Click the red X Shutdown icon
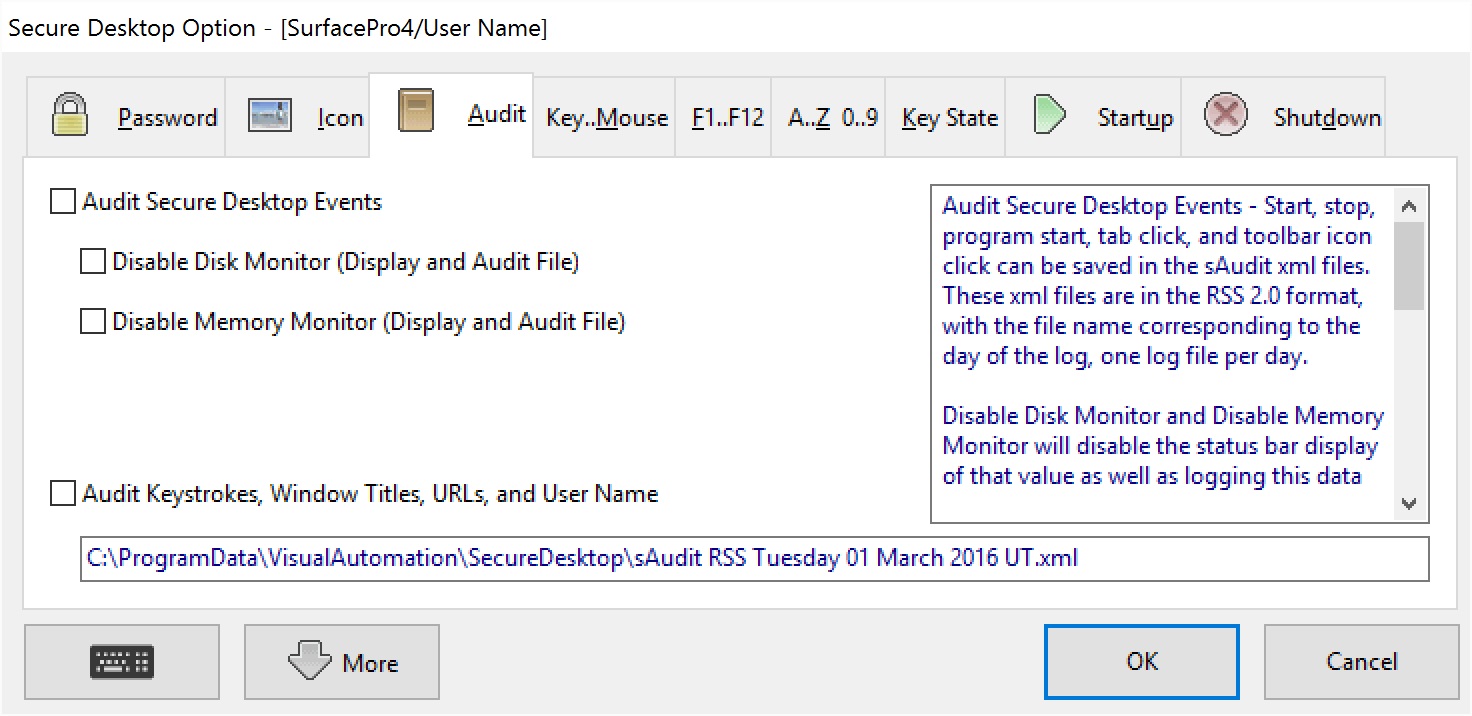 coord(1225,116)
